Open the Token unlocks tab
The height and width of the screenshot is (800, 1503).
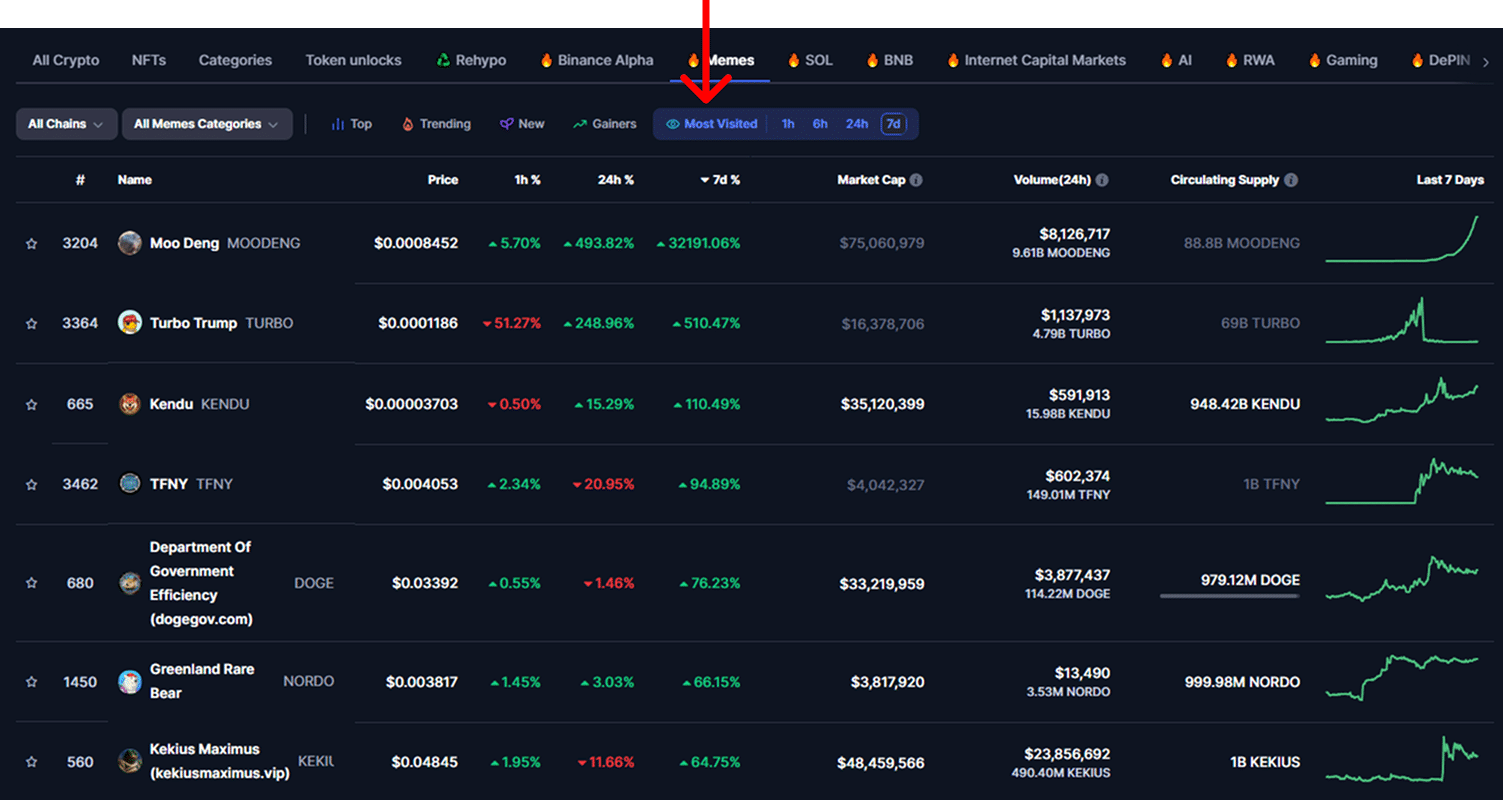pyautogui.click(x=353, y=60)
